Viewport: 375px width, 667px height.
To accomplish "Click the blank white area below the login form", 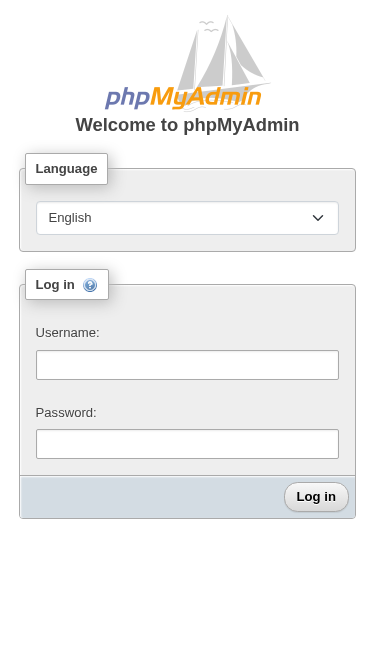I will (188, 591).
